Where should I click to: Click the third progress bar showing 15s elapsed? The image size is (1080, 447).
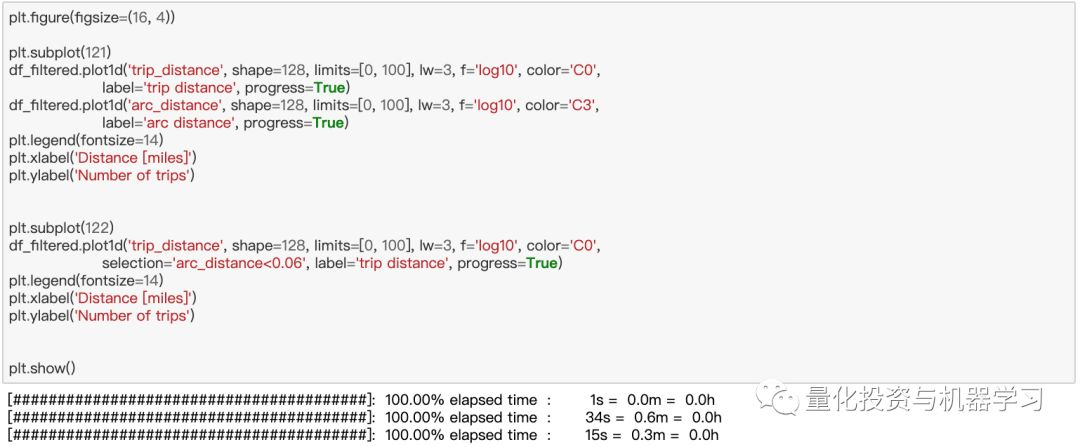pyautogui.click(x=363, y=435)
